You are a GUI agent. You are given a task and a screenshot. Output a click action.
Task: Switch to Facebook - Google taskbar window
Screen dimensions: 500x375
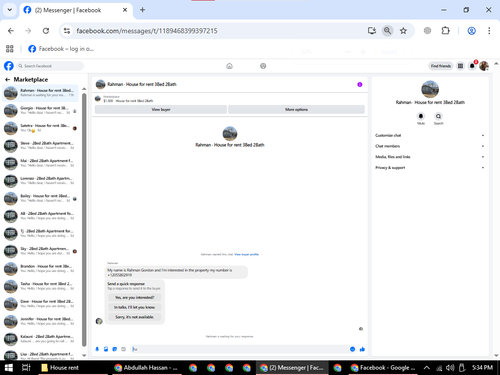(x=383, y=368)
